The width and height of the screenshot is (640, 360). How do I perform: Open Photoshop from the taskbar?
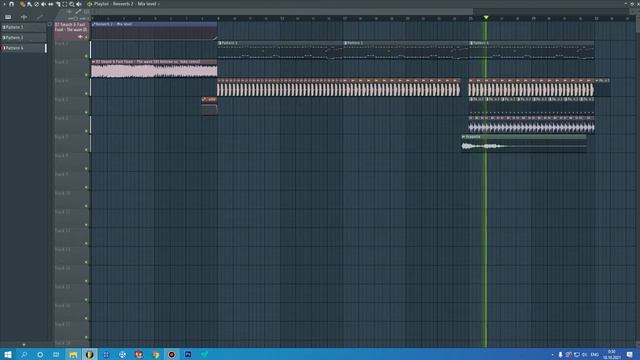click(188, 355)
